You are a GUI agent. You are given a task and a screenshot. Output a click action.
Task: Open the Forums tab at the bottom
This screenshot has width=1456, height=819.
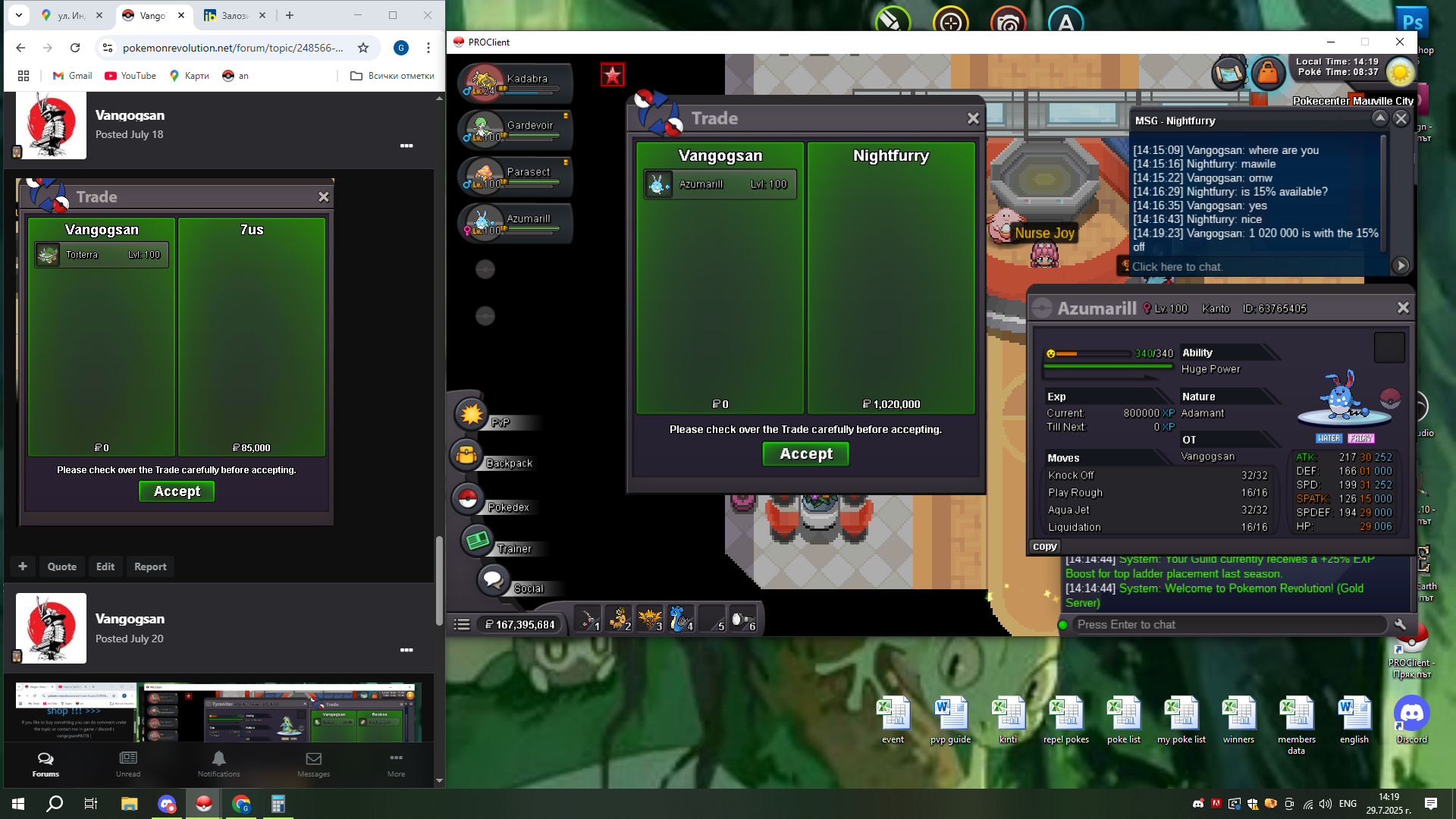pos(45,764)
